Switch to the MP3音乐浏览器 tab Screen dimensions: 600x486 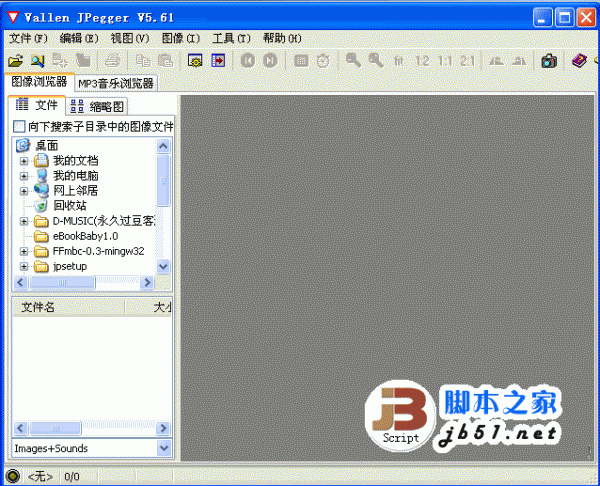(x=116, y=83)
